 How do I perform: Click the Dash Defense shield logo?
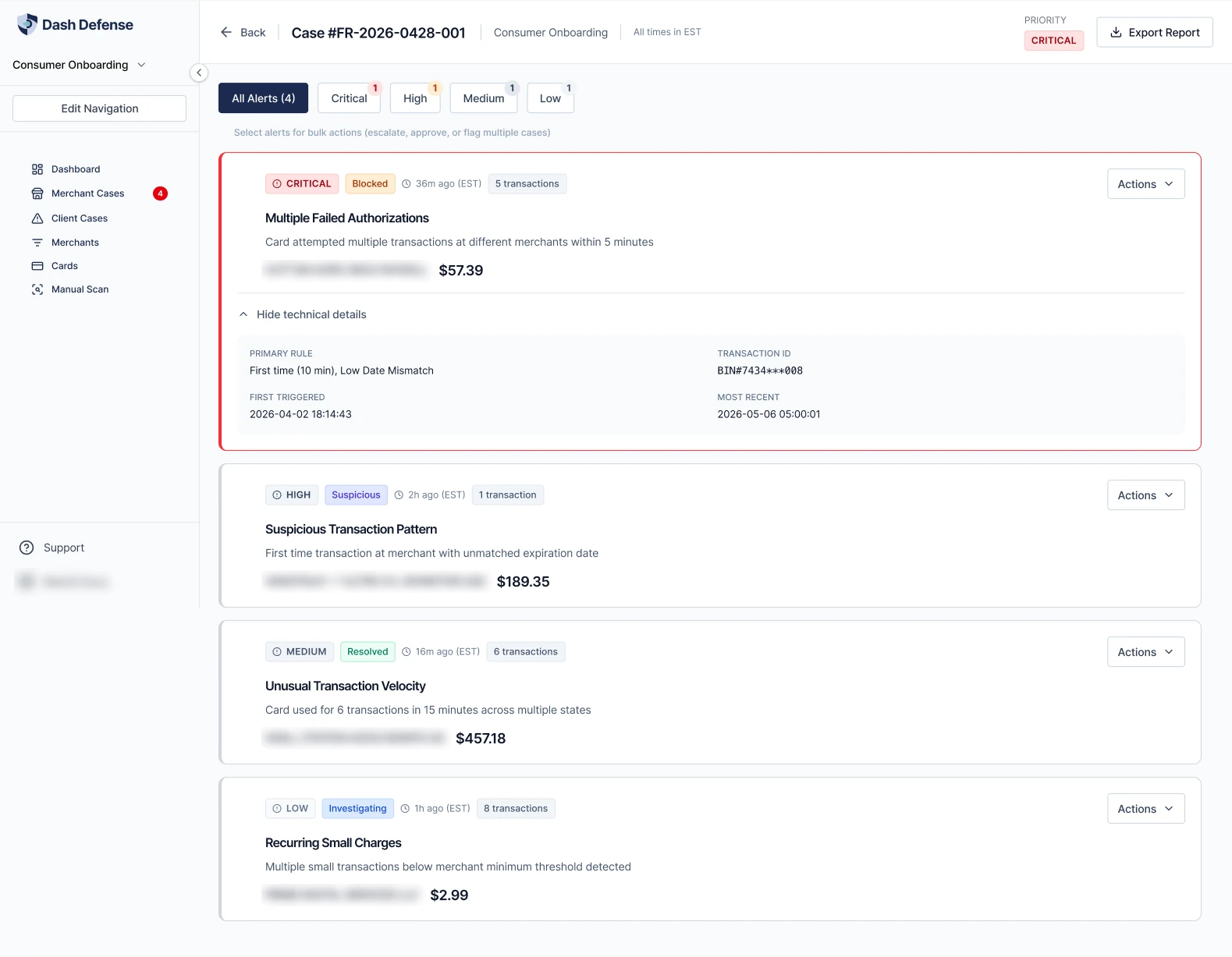tap(27, 25)
